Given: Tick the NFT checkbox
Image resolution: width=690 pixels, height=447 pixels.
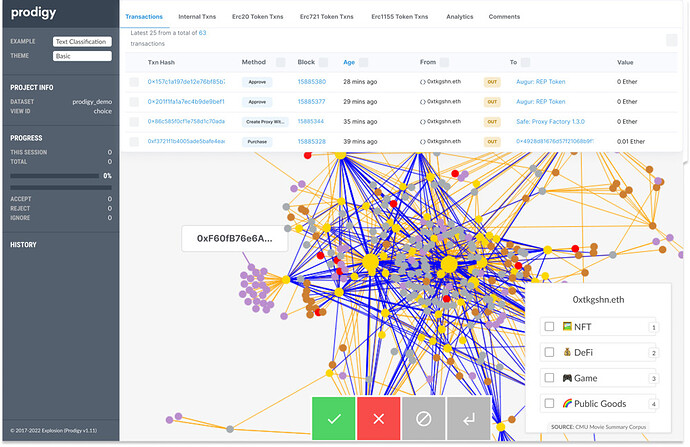Looking at the screenshot, I should [549, 326].
